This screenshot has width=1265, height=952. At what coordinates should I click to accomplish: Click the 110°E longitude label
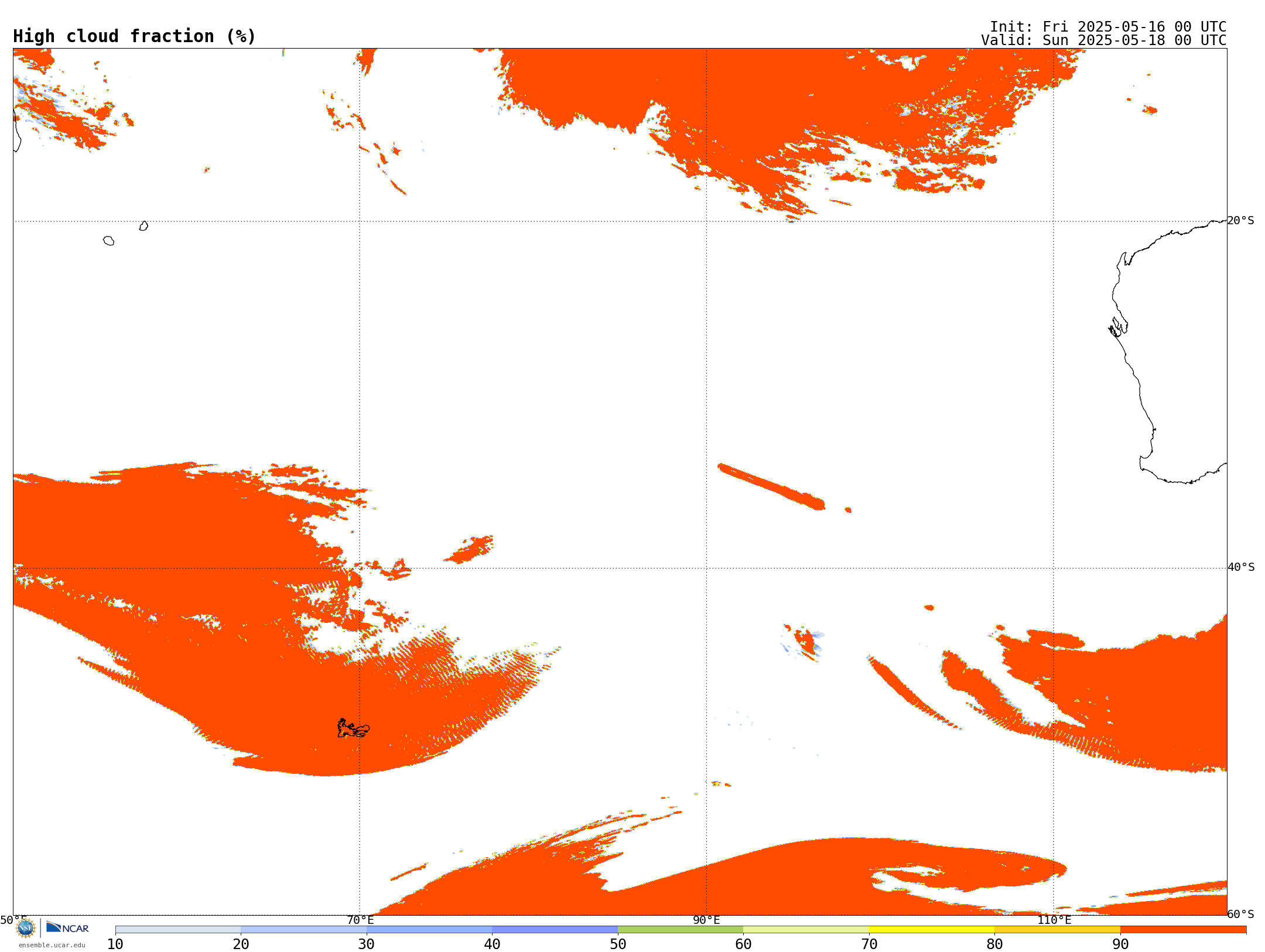point(1054,920)
